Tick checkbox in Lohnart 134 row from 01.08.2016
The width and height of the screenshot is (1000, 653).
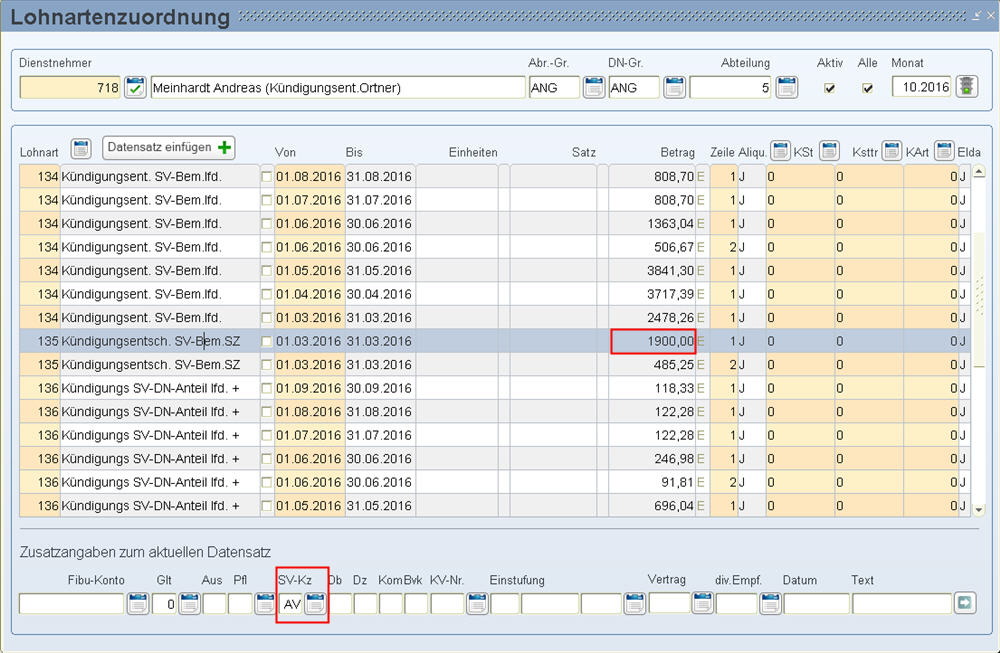tap(267, 177)
